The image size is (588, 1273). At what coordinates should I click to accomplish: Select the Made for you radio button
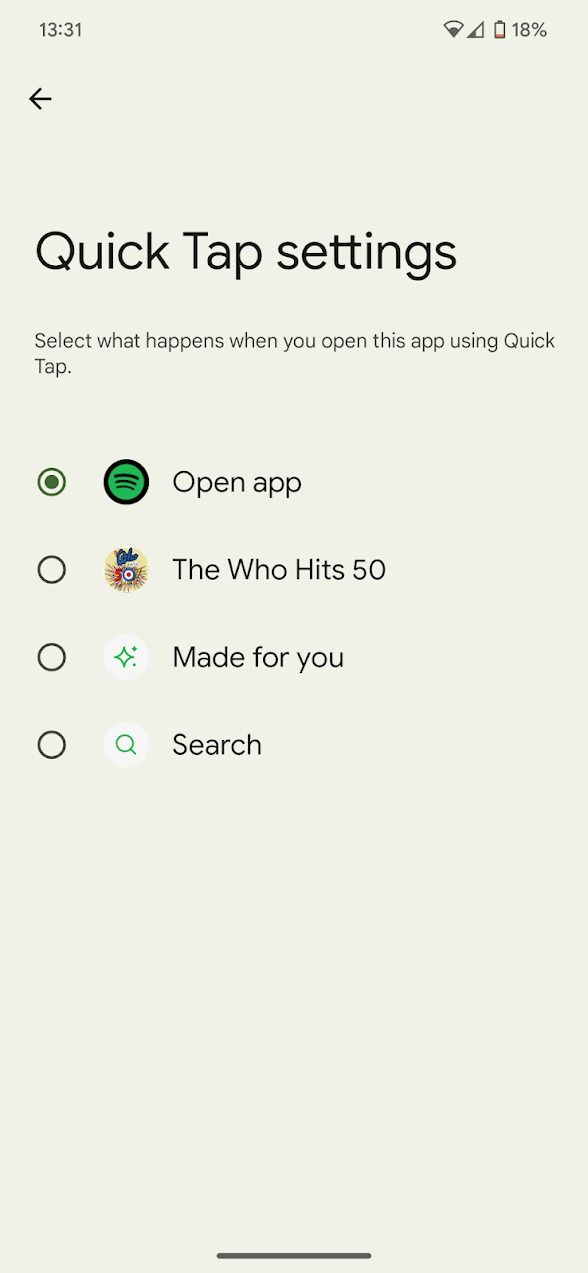pos(52,657)
